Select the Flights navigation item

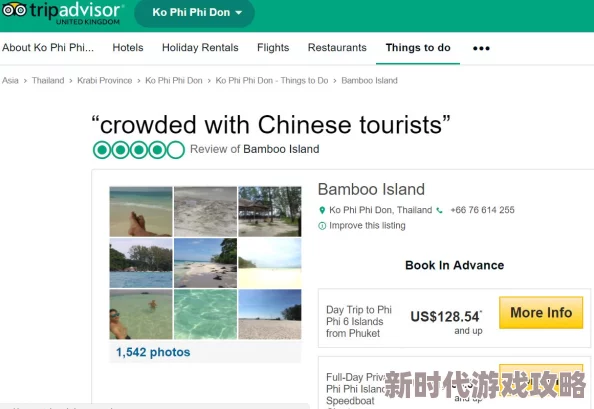click(273, 48)
